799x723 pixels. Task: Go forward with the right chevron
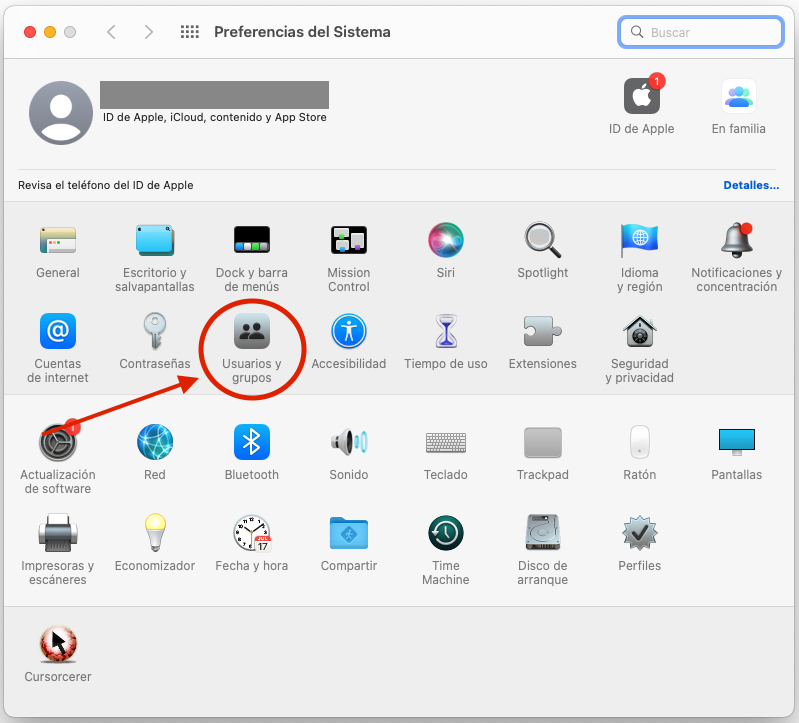(x=148, y=32)
